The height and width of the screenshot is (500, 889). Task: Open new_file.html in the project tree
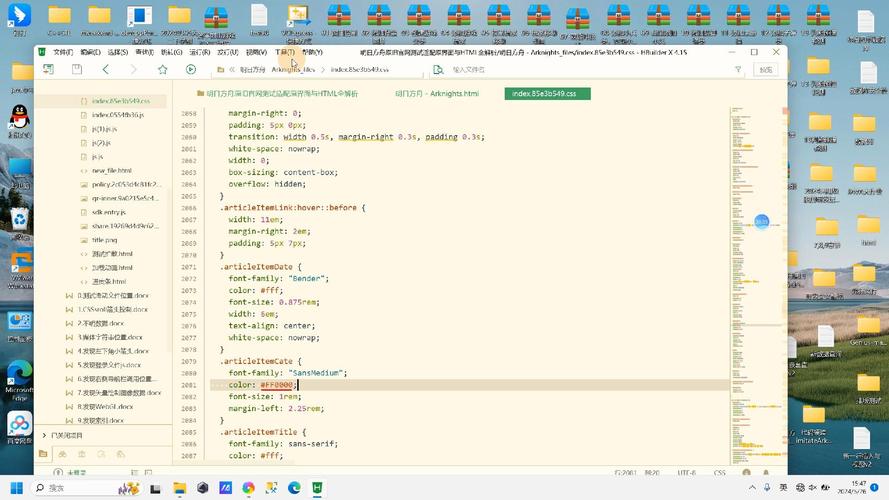tap(113, 171)
